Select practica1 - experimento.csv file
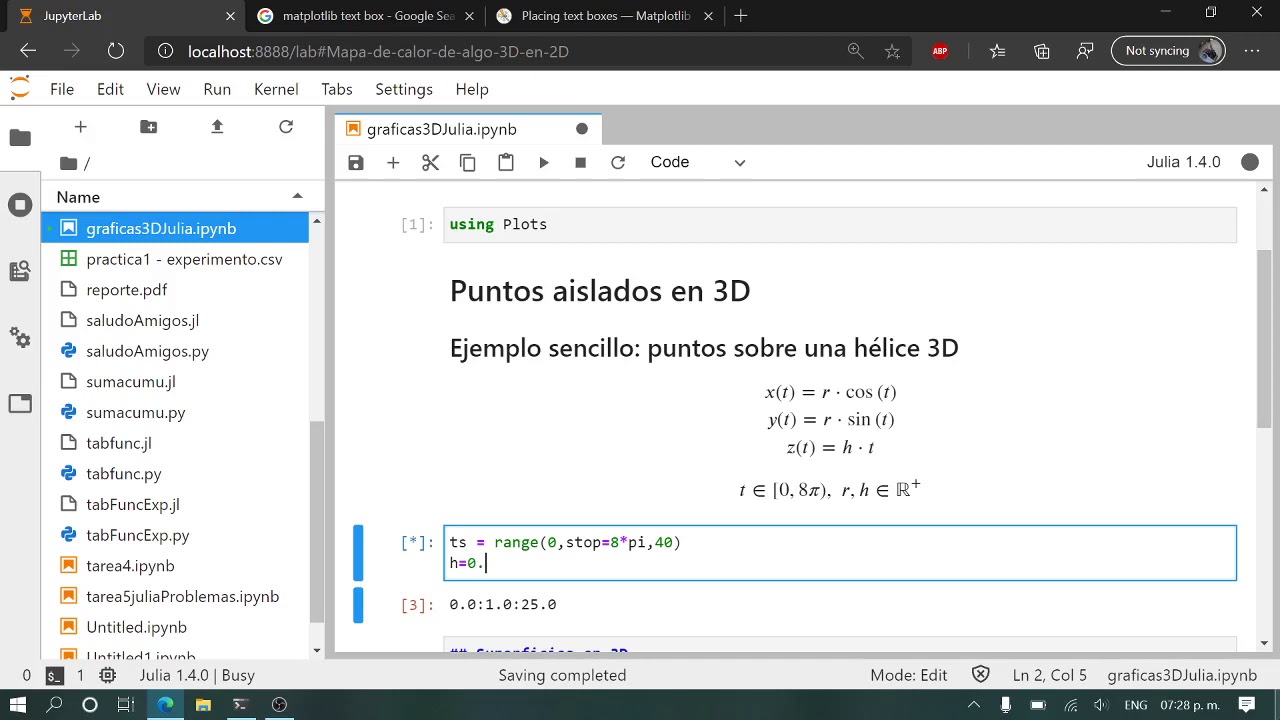This screenshot has height=720, width=1280. [x=176, y=259]
